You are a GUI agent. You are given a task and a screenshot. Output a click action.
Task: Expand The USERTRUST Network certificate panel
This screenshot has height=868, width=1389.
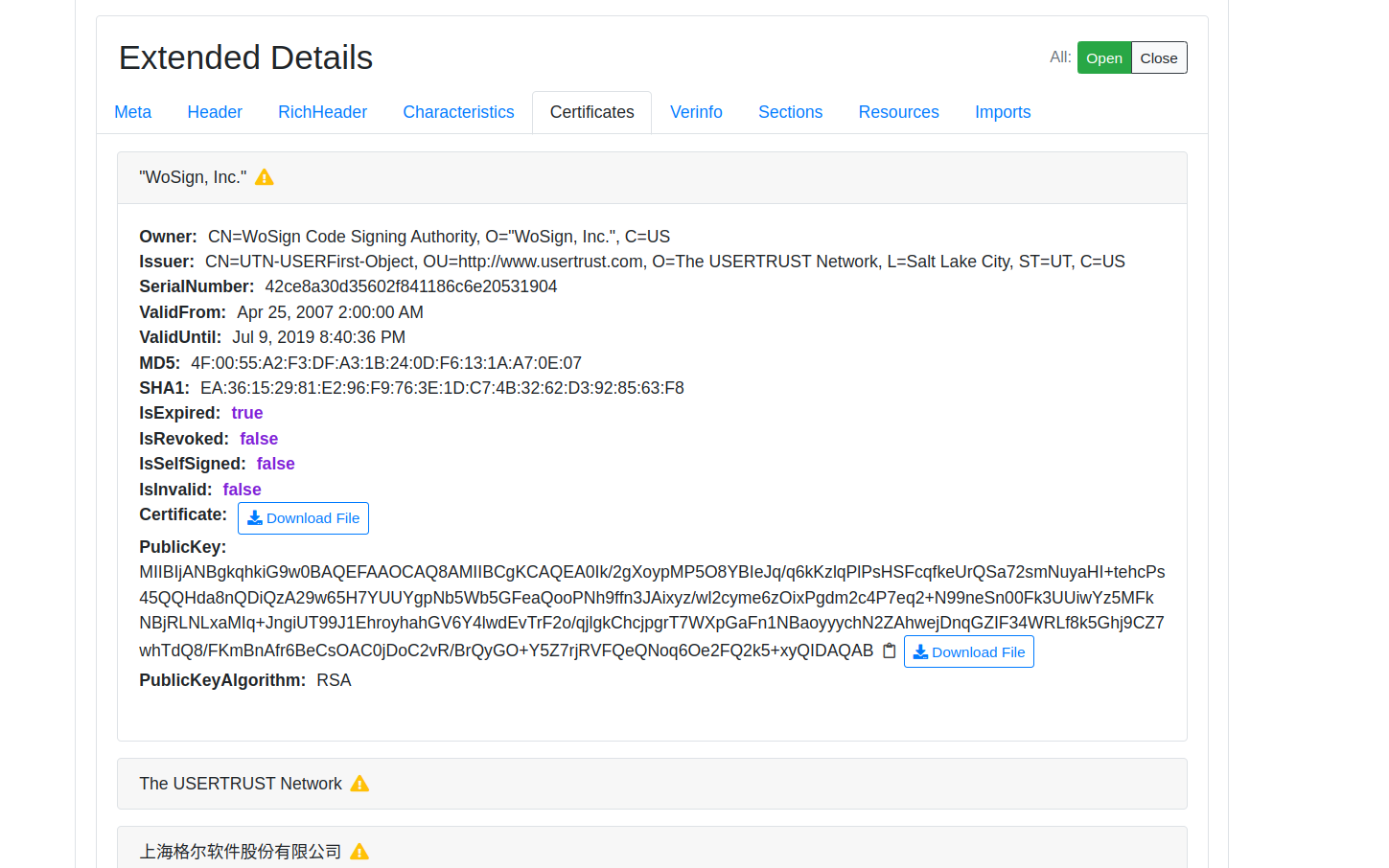click(652, 784)
